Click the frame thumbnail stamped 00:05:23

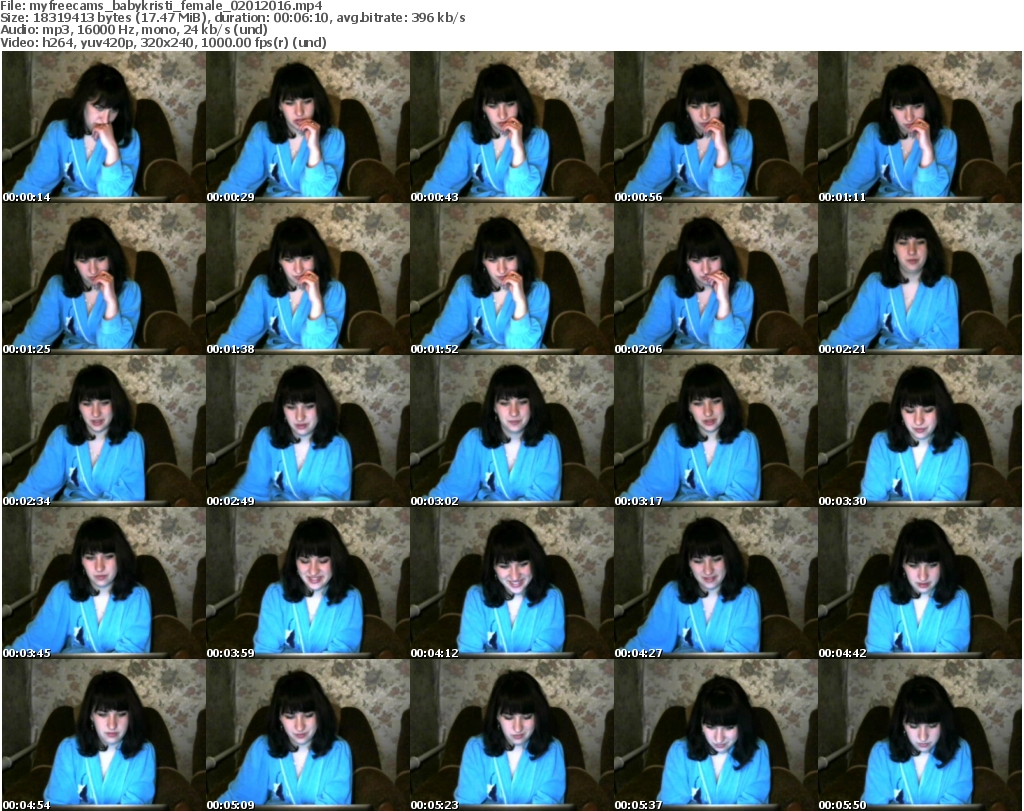[512, 735]
